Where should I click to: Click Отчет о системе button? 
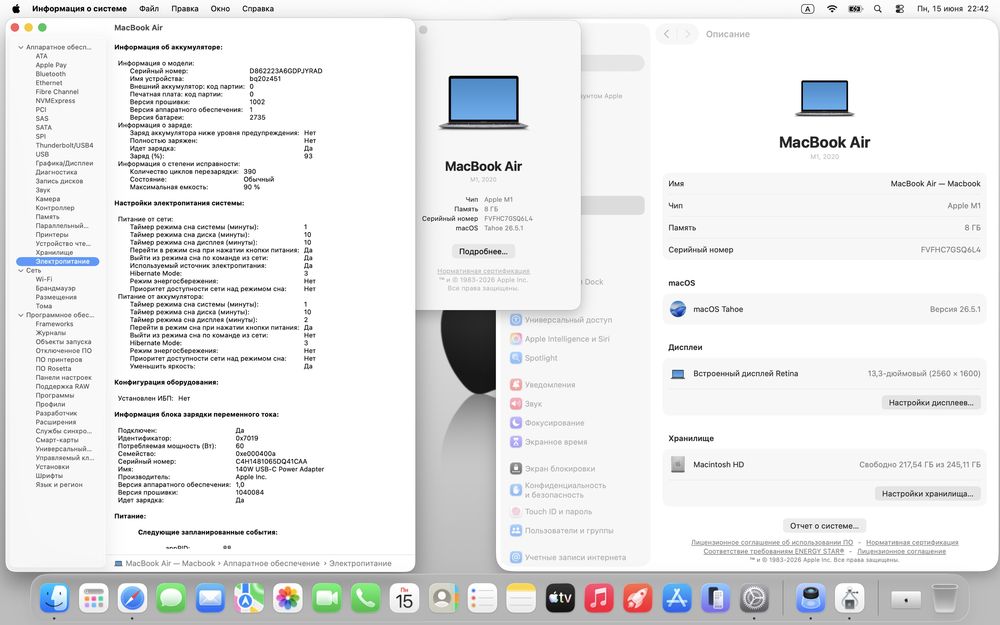(x=824, y=526)
